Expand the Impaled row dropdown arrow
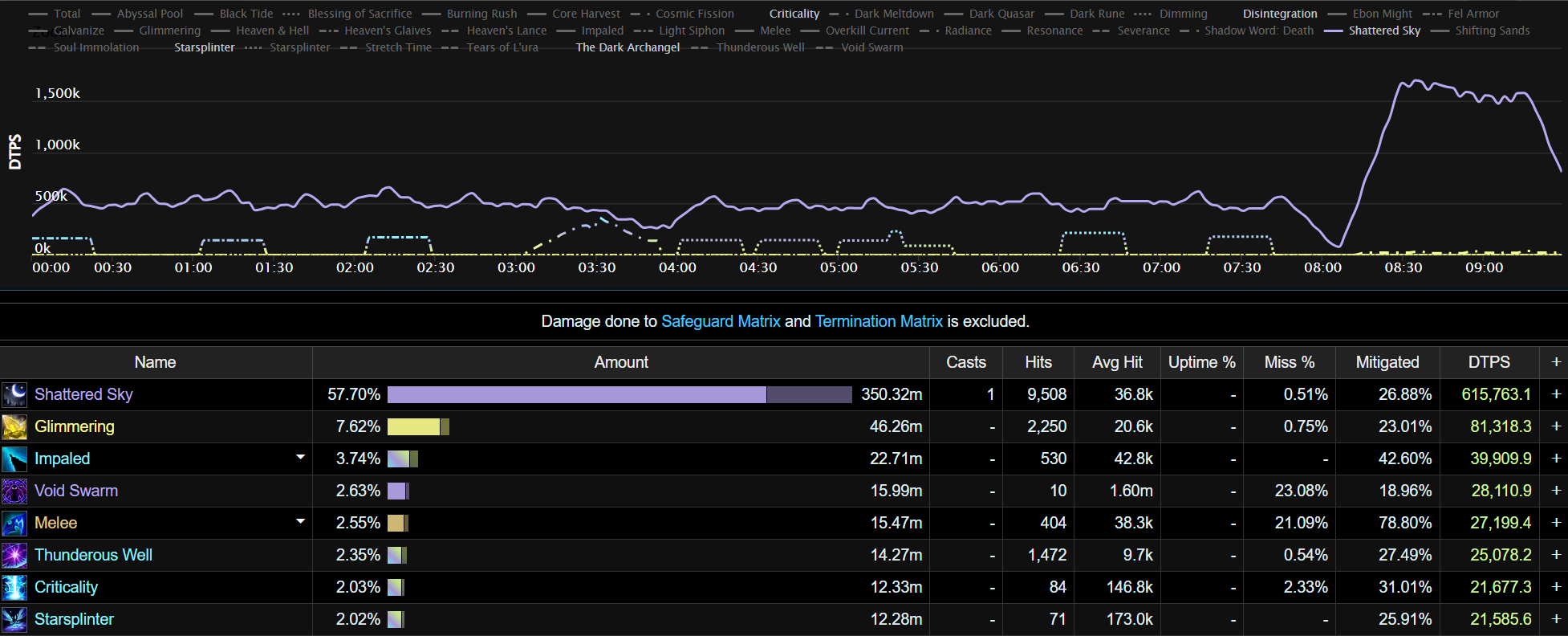The image size is (1568, 636). [x=301, y=457]
